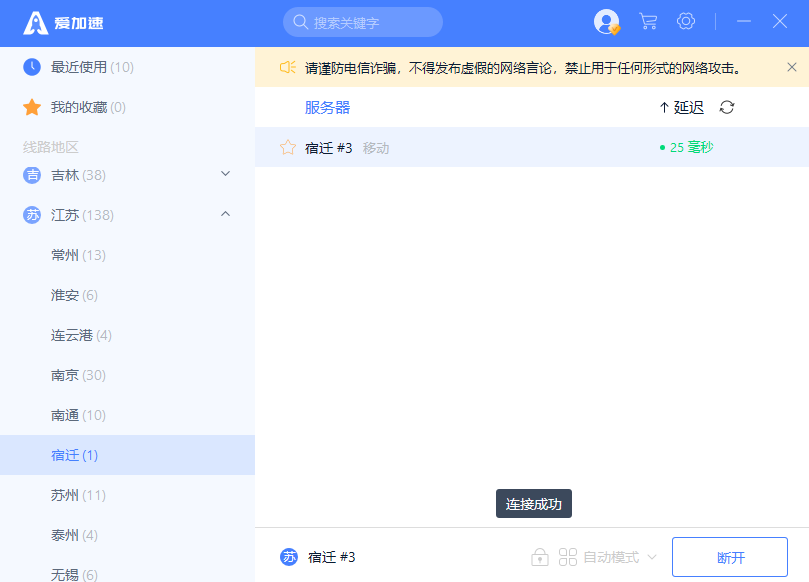Viewport: 809px width, 582px height.
Task: Collapse the 江苏 chevron
Action: (x=225, y=214)
